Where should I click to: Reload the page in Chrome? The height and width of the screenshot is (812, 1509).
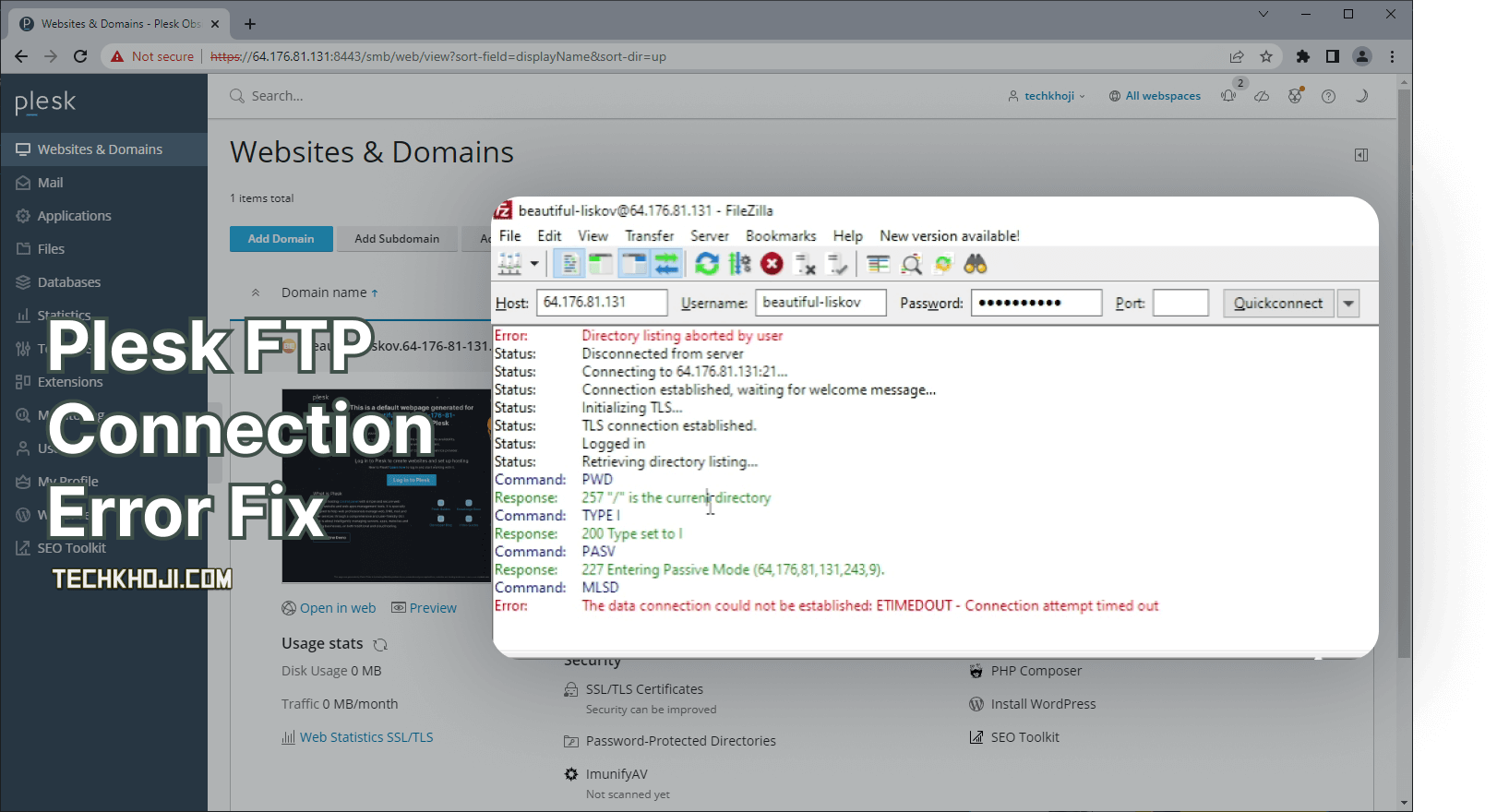coord(80,56)
